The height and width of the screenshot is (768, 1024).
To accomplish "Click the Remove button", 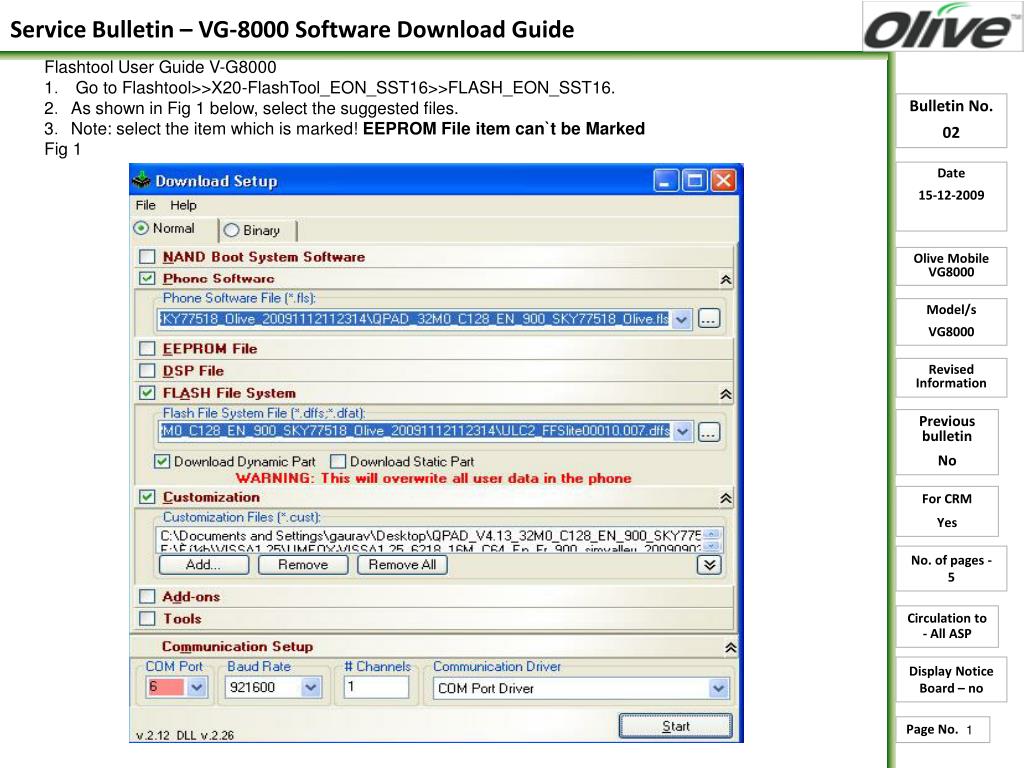I will point(303,565).
